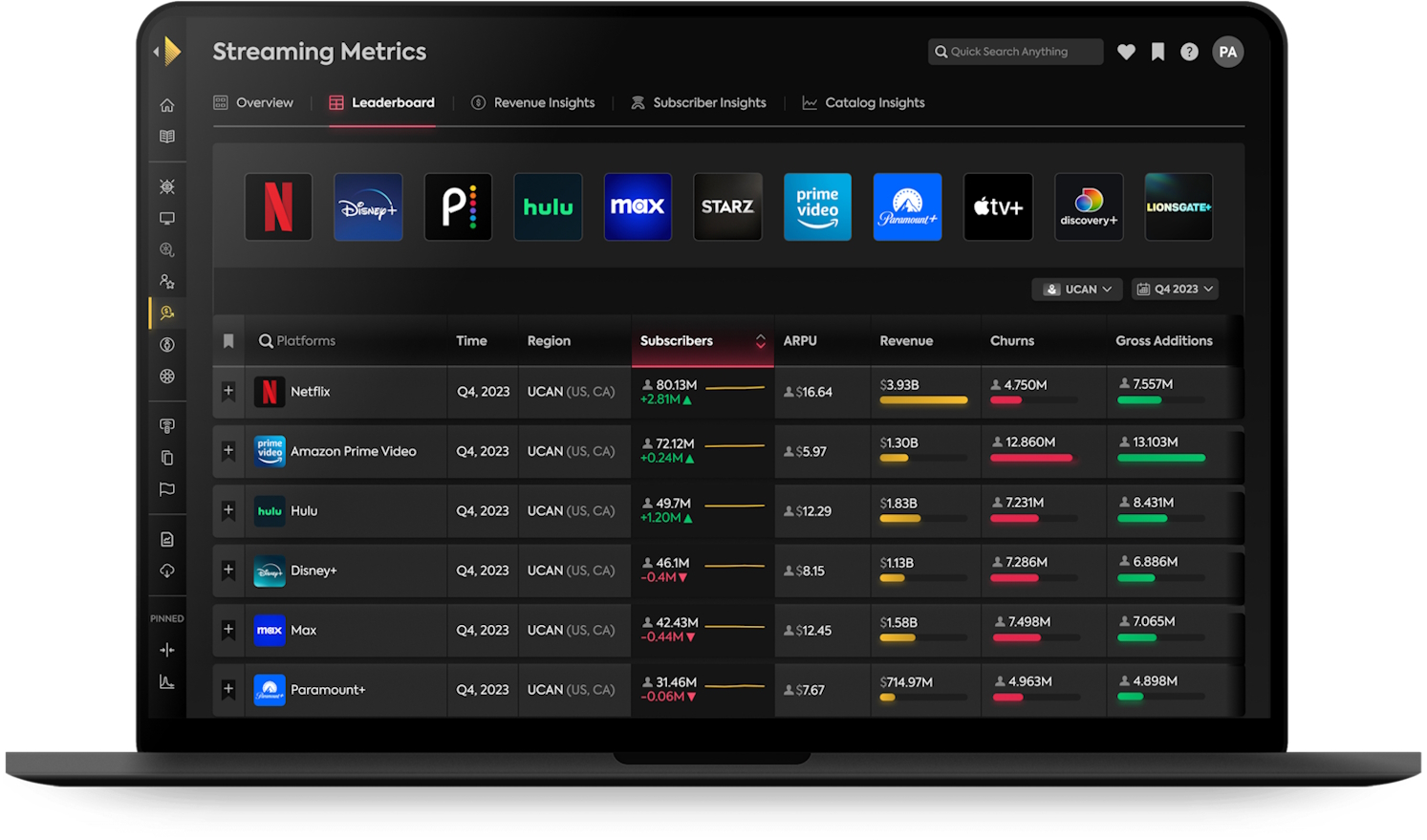Click the Netflix logo tile
1427x840 pixels.
[x=278, y=206]
